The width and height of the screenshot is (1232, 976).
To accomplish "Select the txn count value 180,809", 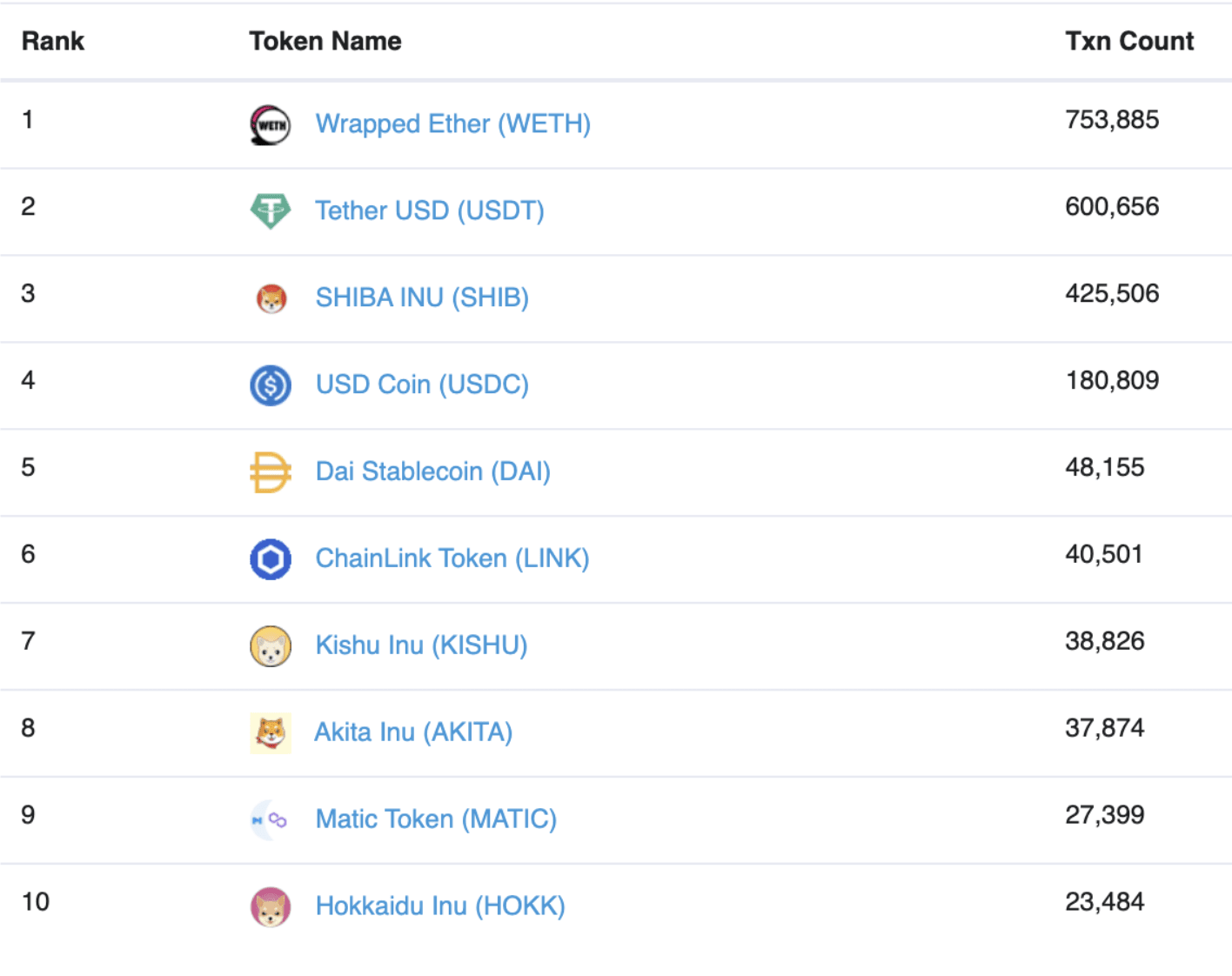I will 1112,381.
